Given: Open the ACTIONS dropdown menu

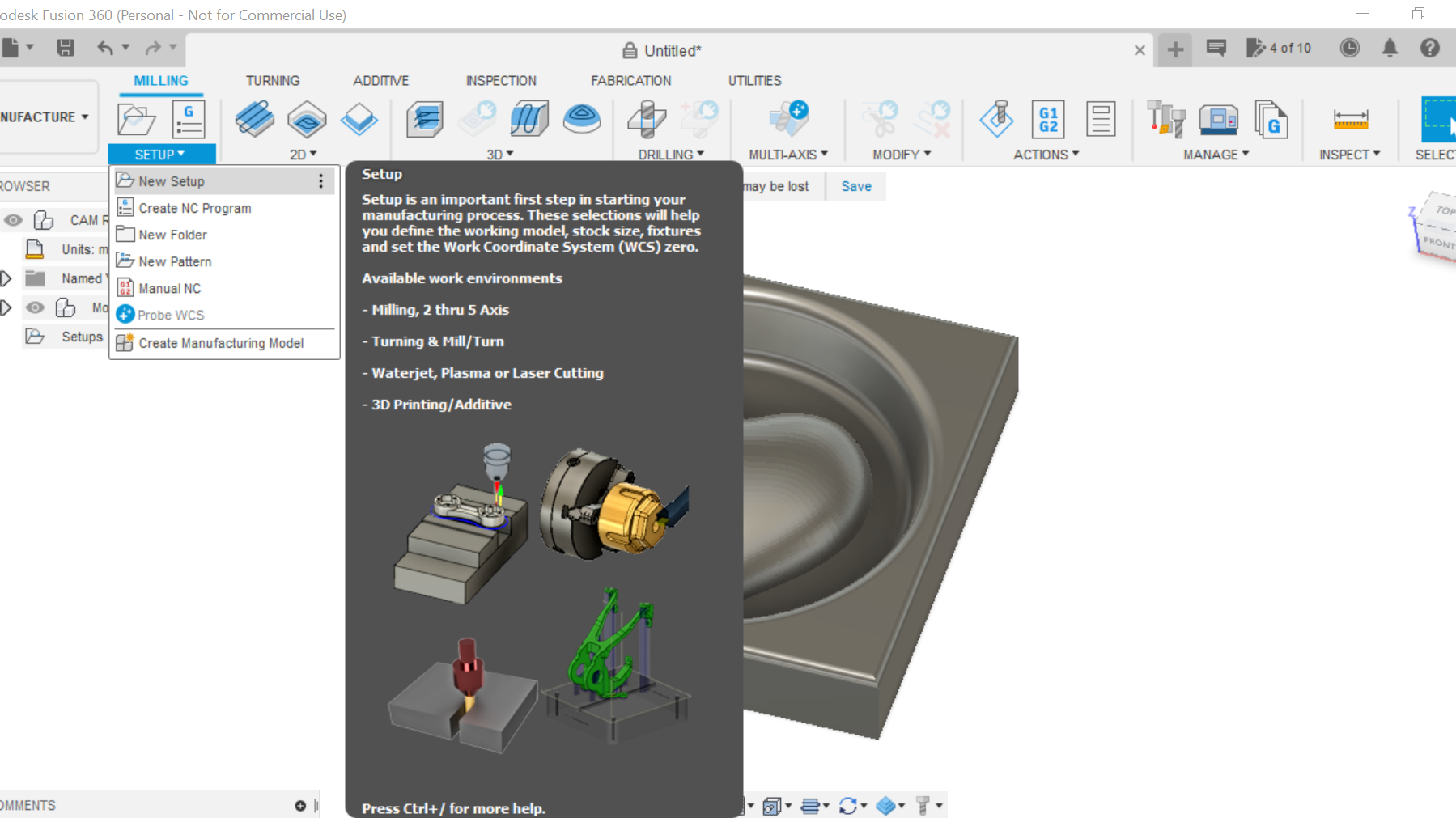Looking at the screenshot, I should (1046, 154).
